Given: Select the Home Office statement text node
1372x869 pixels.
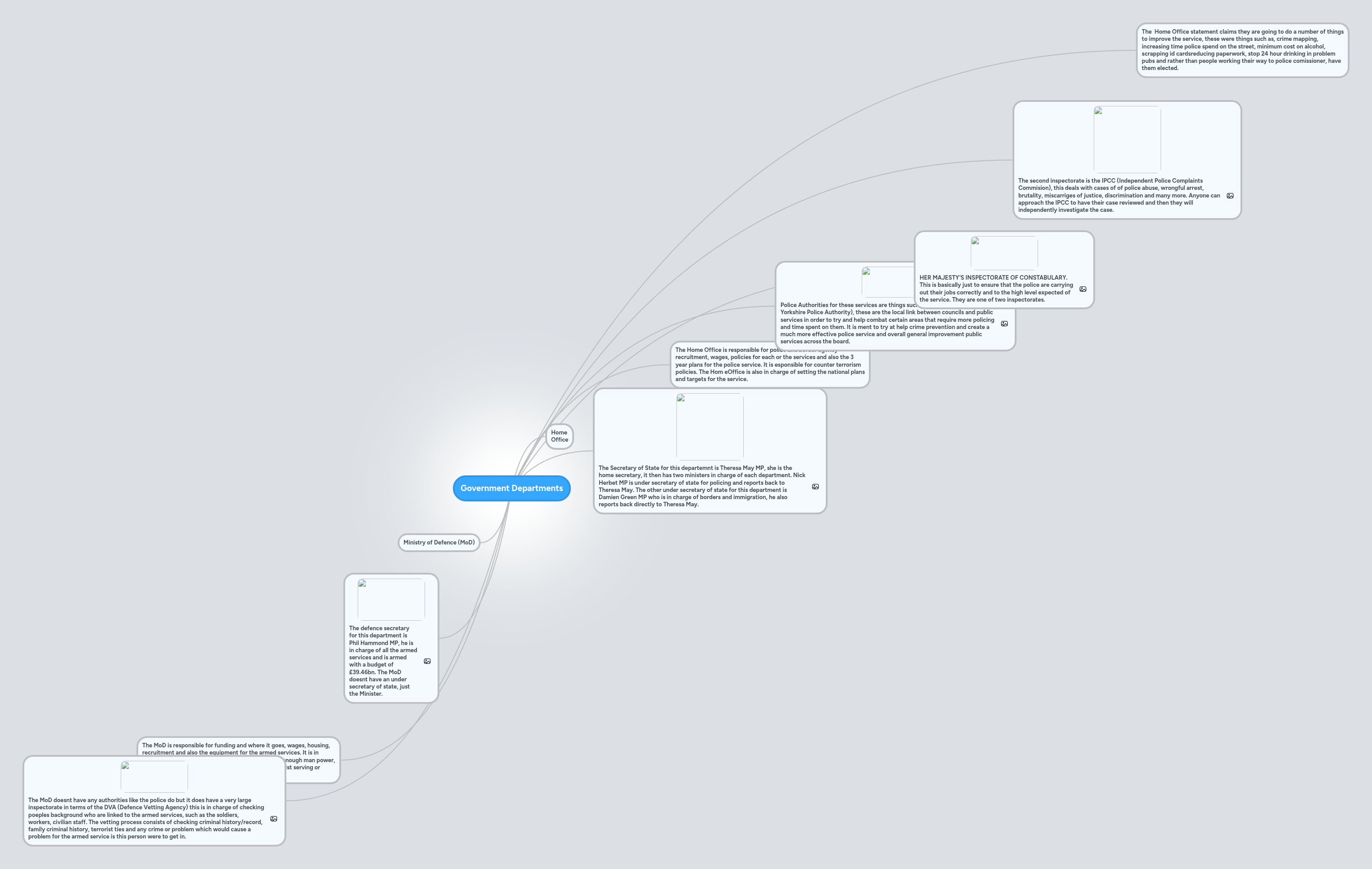Looking at the screenshot, I should coord(1243,50).
